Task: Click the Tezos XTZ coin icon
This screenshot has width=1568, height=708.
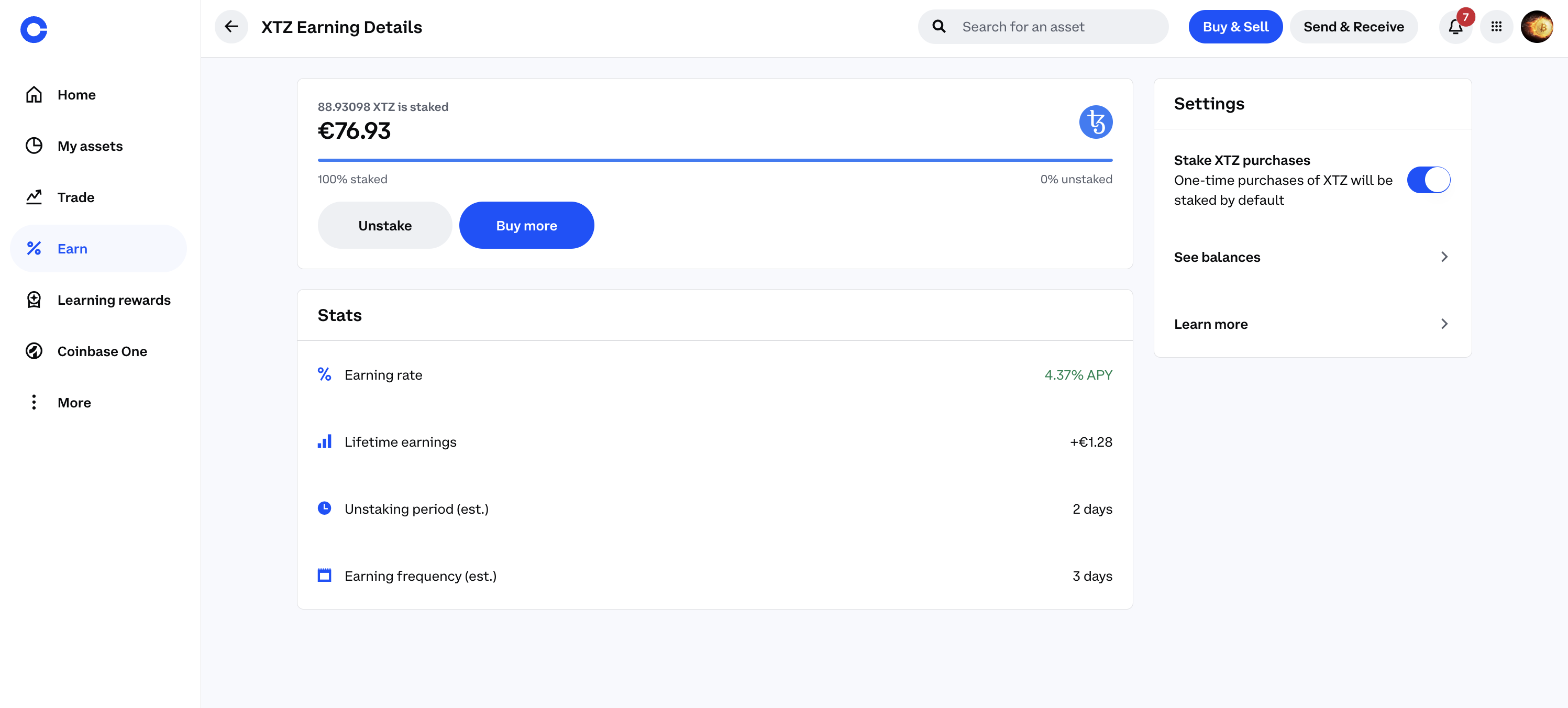Action: [x=1096, y=122]
